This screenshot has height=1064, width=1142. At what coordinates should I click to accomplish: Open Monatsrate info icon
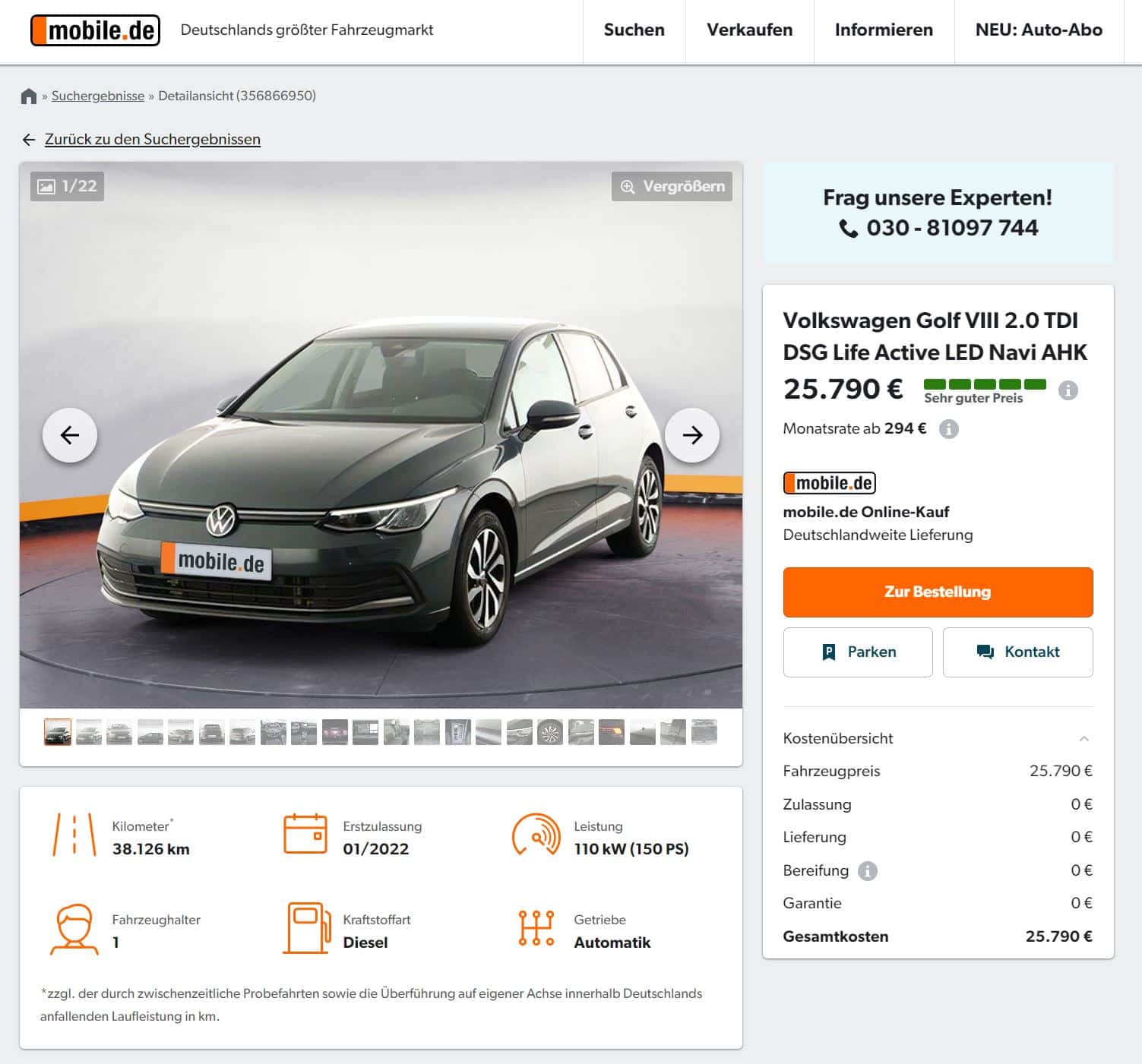(x=949, y=429)
